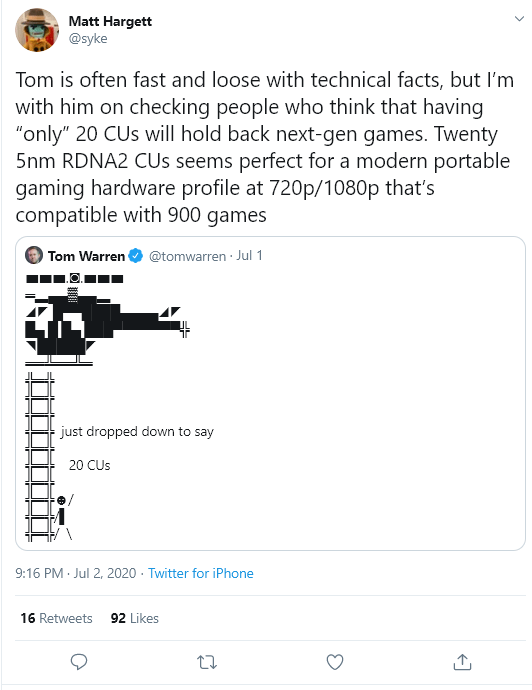Image resolution: width=532 pixels, height=690 pixels.
Task: Open the tweet options chevron menu
Action: tap(520, 18)
